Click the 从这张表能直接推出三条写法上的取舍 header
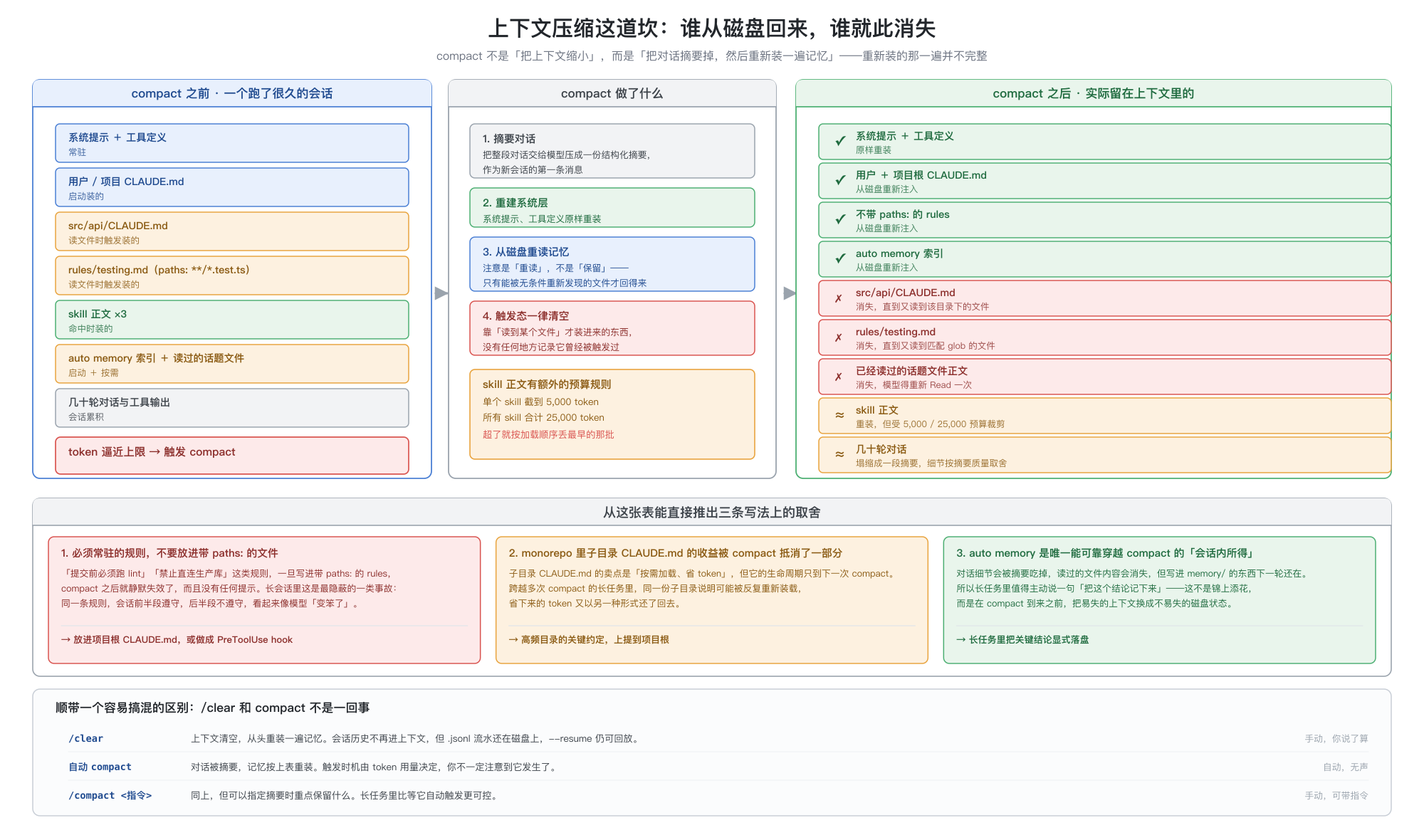 click(x=712, y=512)
